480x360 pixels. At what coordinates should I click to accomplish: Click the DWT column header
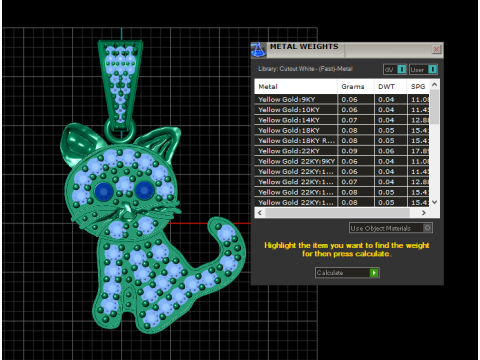(x=390, y=87)
